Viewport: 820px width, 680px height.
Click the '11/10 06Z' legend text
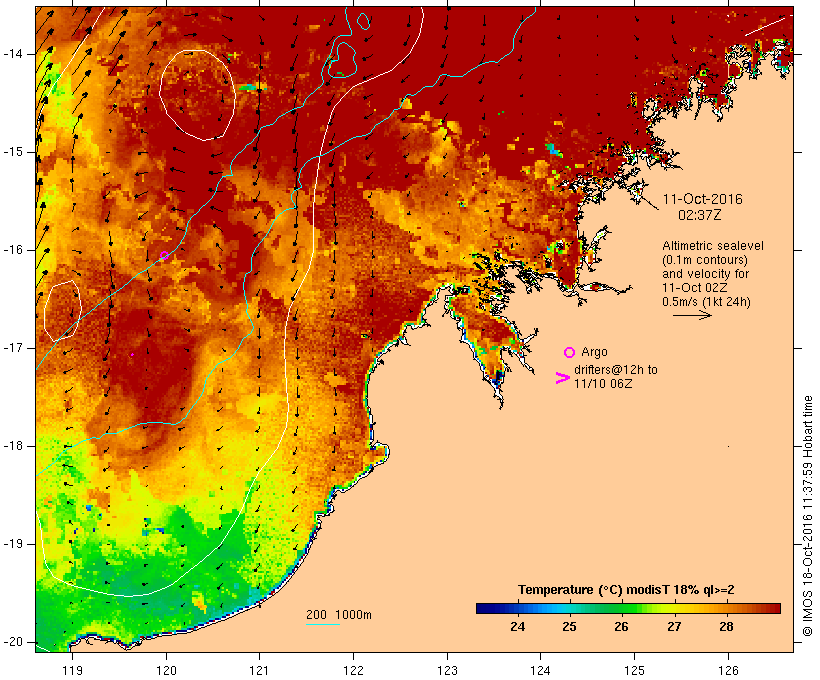(603, 383)
